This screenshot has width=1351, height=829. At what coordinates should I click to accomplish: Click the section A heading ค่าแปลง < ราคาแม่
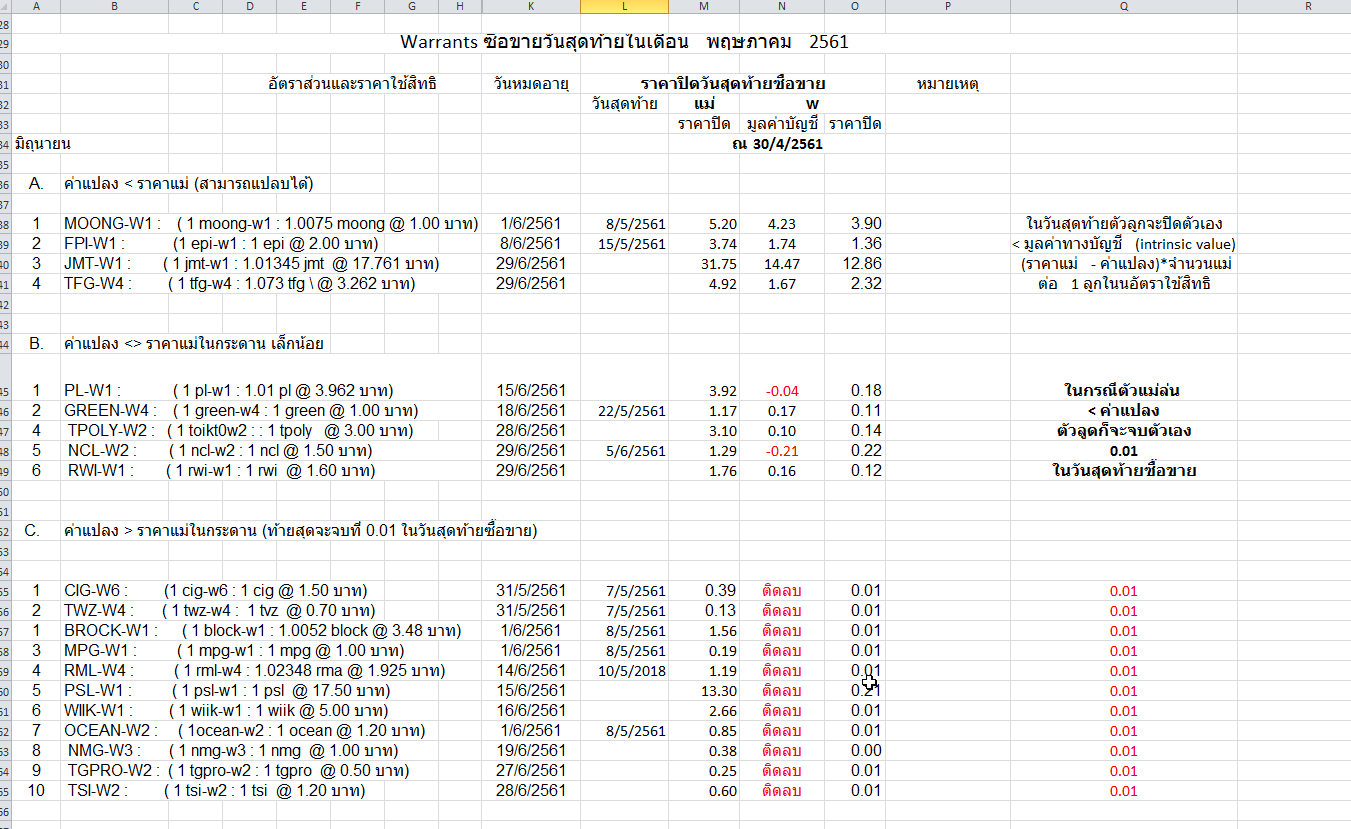tap(188, 184)
